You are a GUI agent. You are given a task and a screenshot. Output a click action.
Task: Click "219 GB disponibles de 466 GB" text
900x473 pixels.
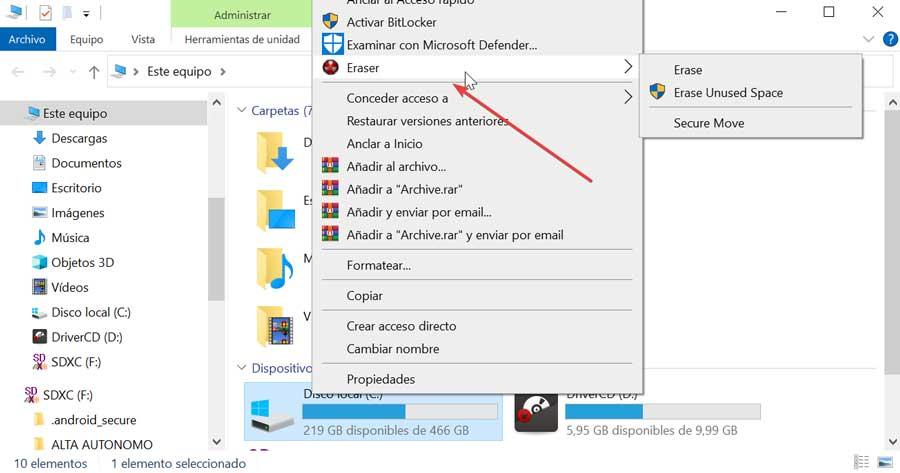tap(386, 430)
